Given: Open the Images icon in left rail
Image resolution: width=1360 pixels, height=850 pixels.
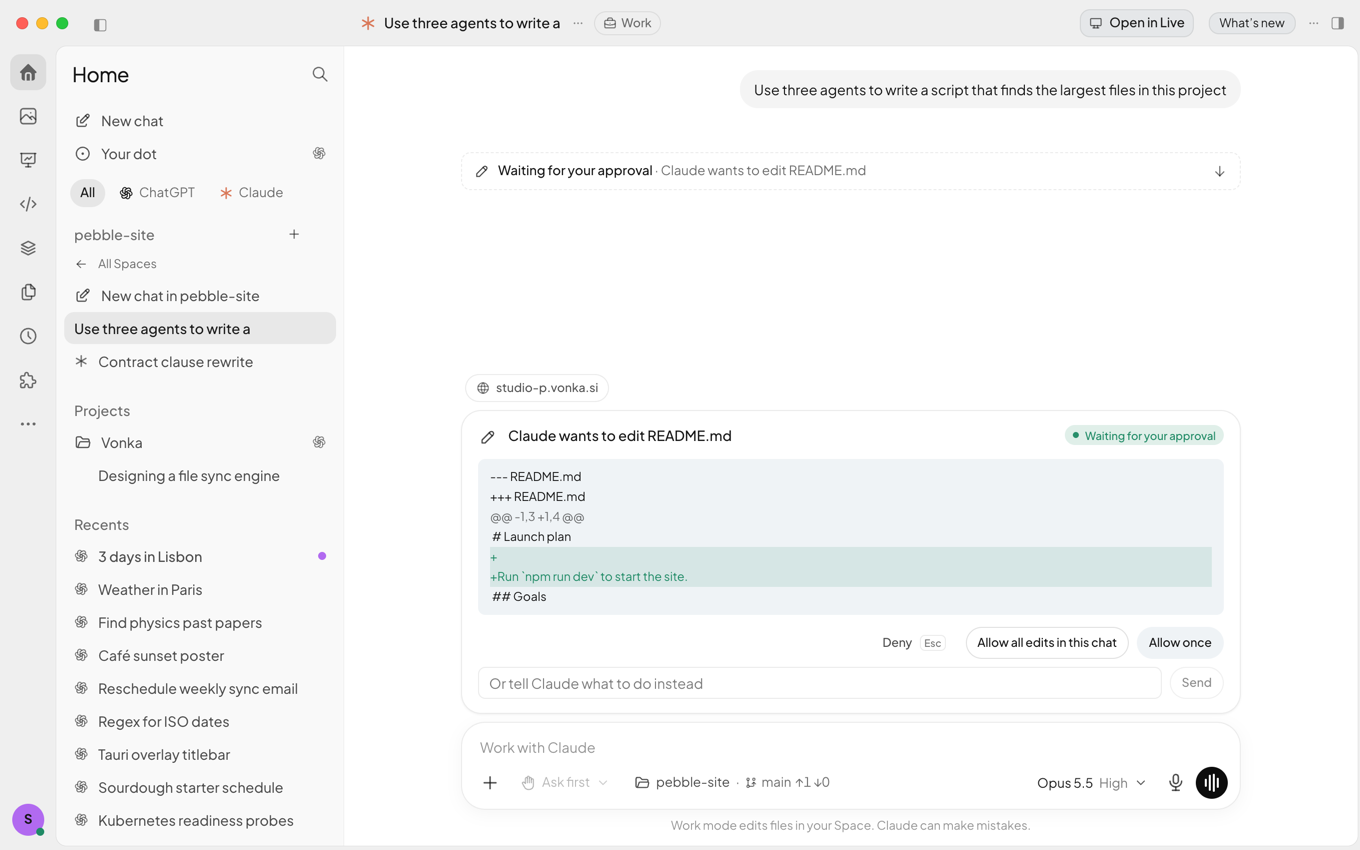Looking at the screenshot, I should tap(28, 116).
